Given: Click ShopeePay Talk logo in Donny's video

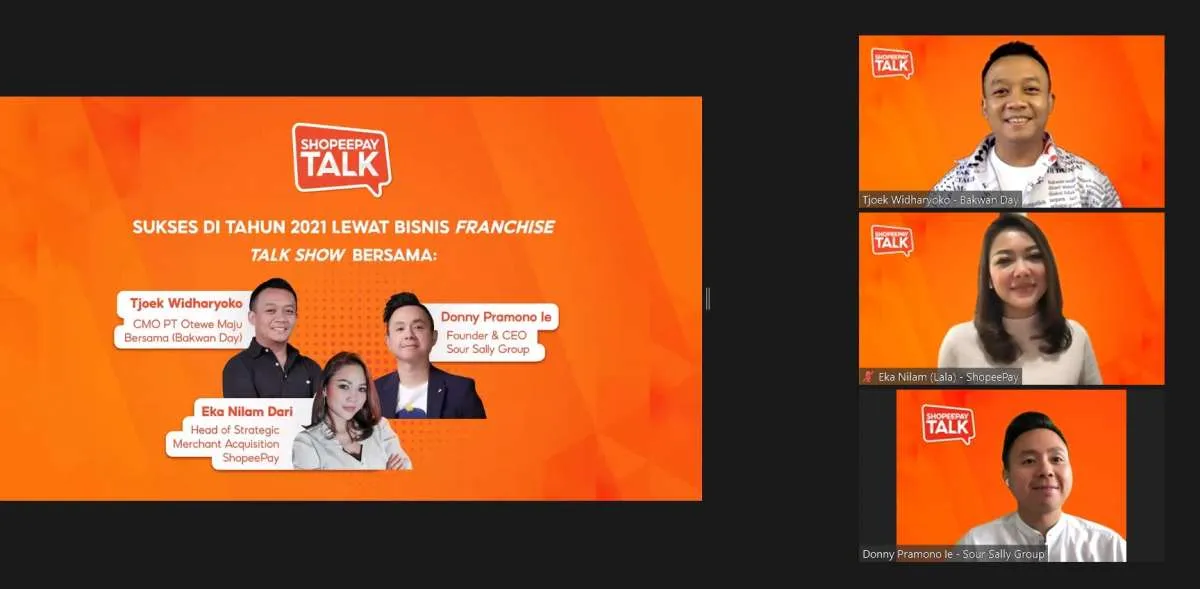Looking at the screenshot, I should pos(947,424).
